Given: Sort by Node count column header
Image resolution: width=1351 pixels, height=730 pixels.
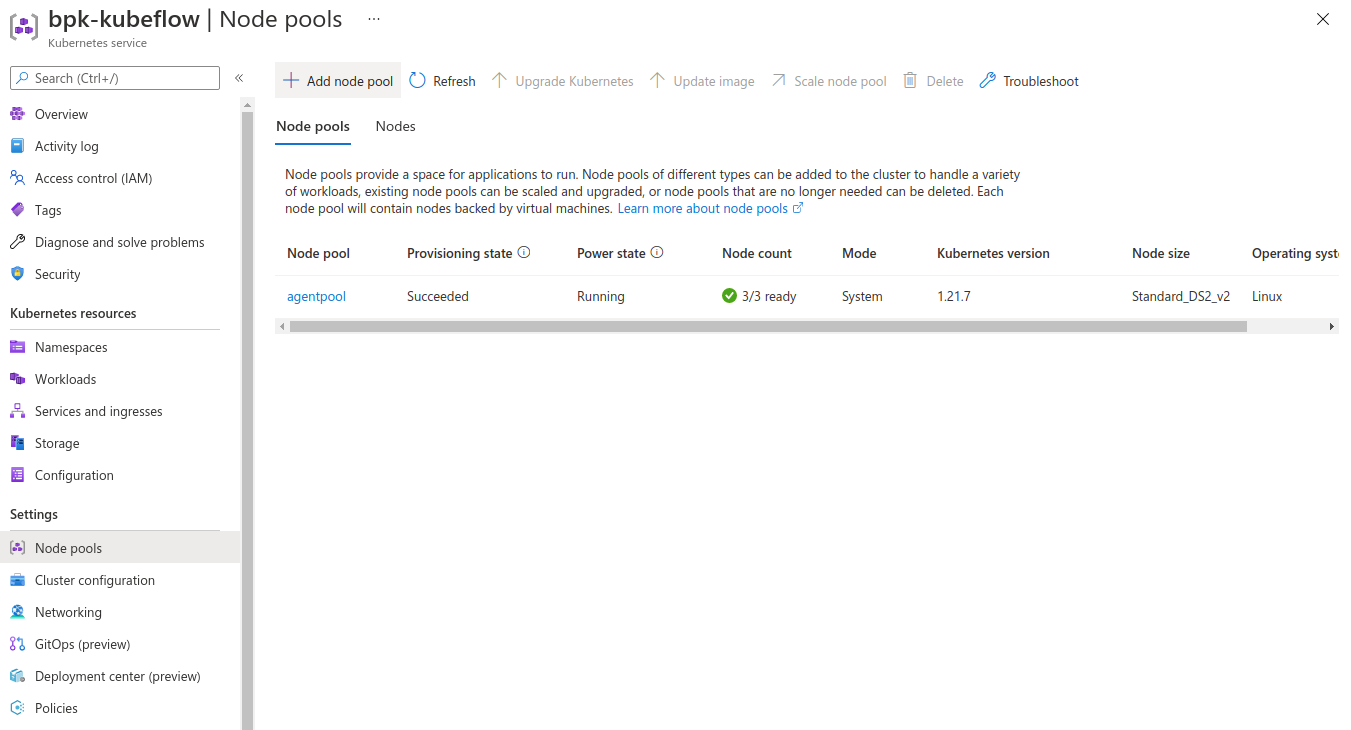Looking at the screenshot, I should [x=757, y=253].
